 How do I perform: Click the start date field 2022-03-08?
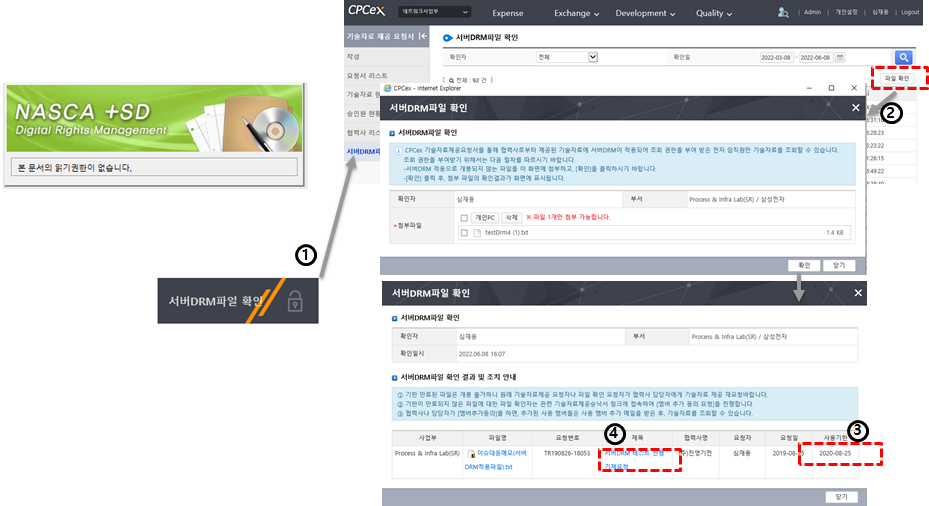click(777, 57)
